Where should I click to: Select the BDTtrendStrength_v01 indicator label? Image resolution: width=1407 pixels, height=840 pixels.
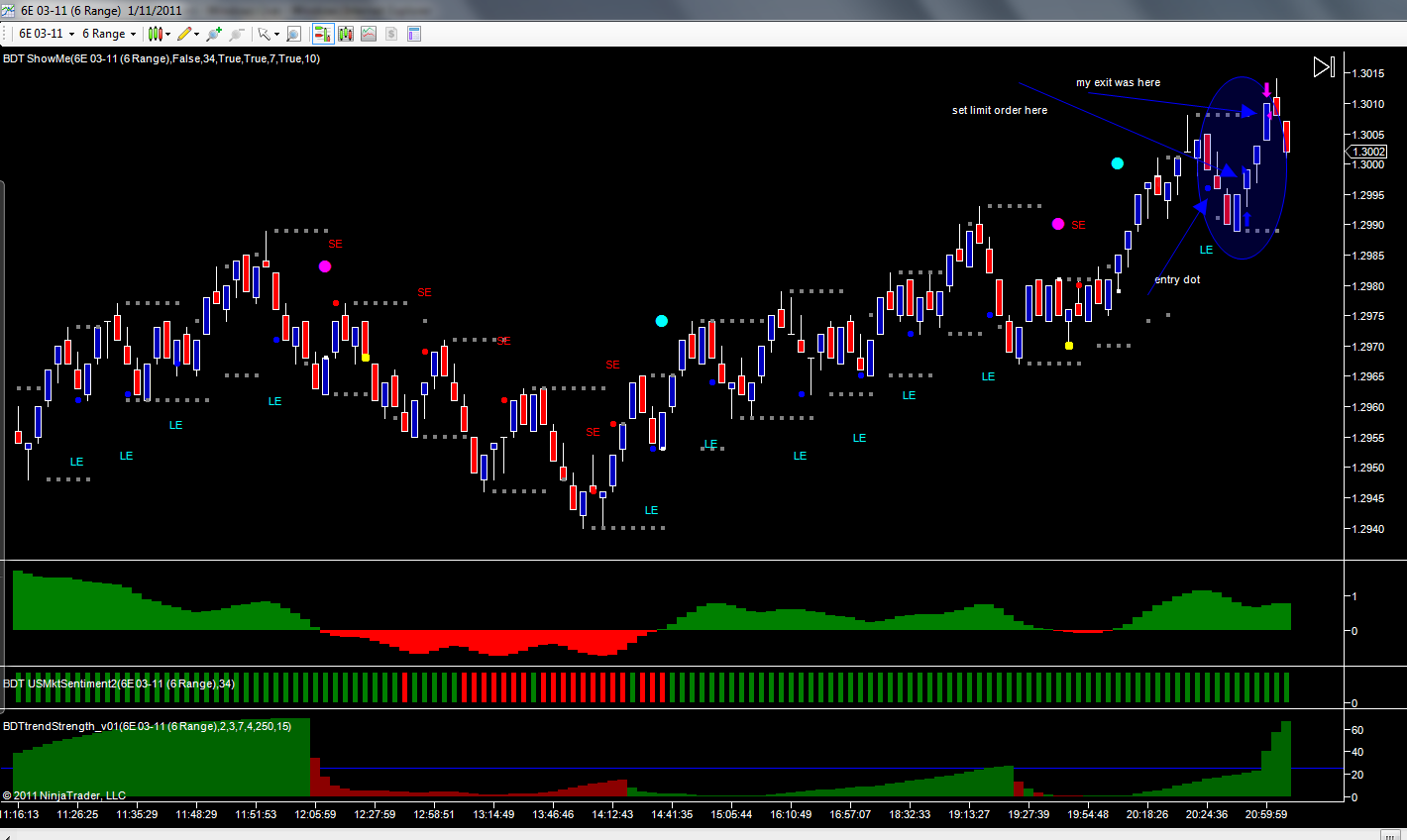point(148,726)
